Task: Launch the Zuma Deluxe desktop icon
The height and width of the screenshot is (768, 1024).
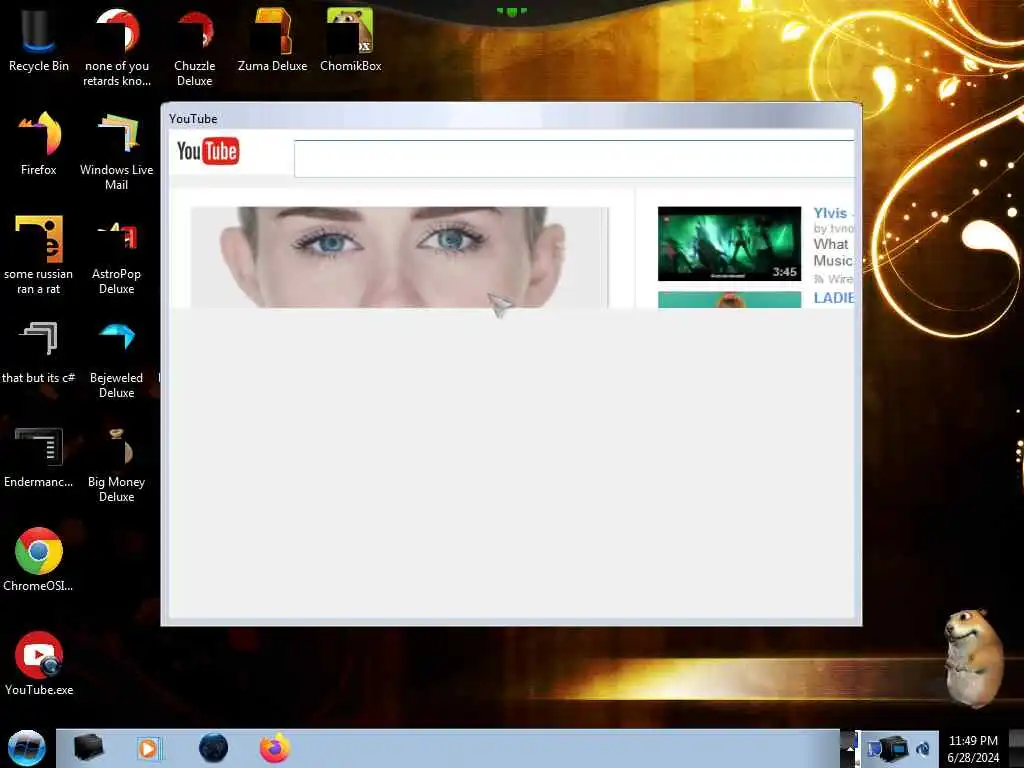Action: (x=272, y=40)
